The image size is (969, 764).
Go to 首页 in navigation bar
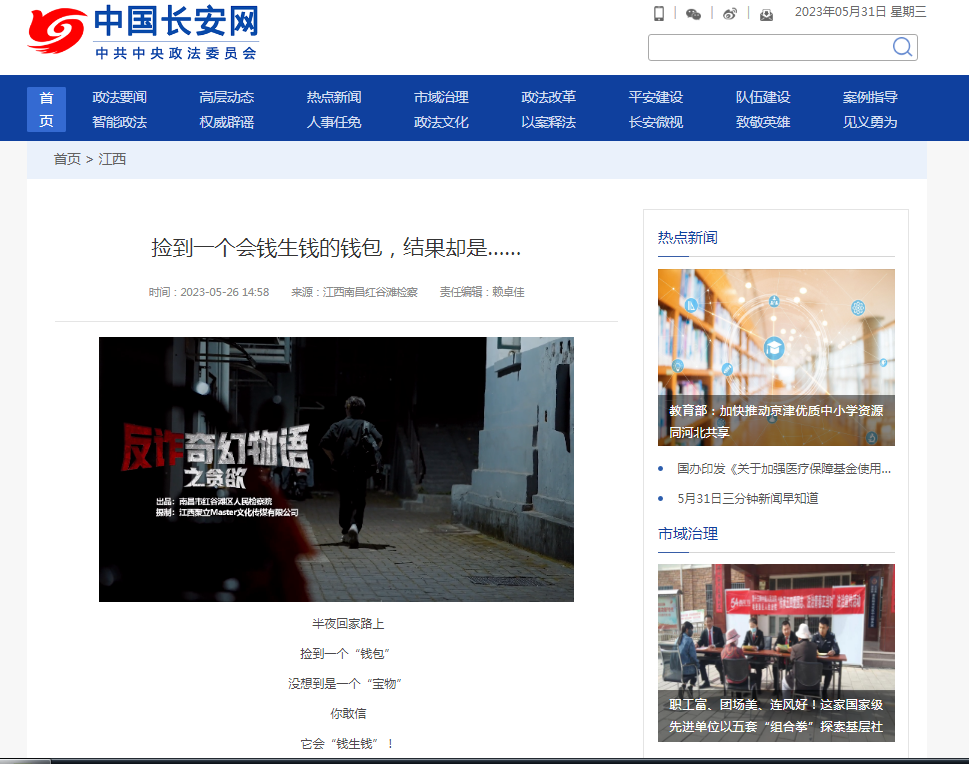click(x=46, y=109)
